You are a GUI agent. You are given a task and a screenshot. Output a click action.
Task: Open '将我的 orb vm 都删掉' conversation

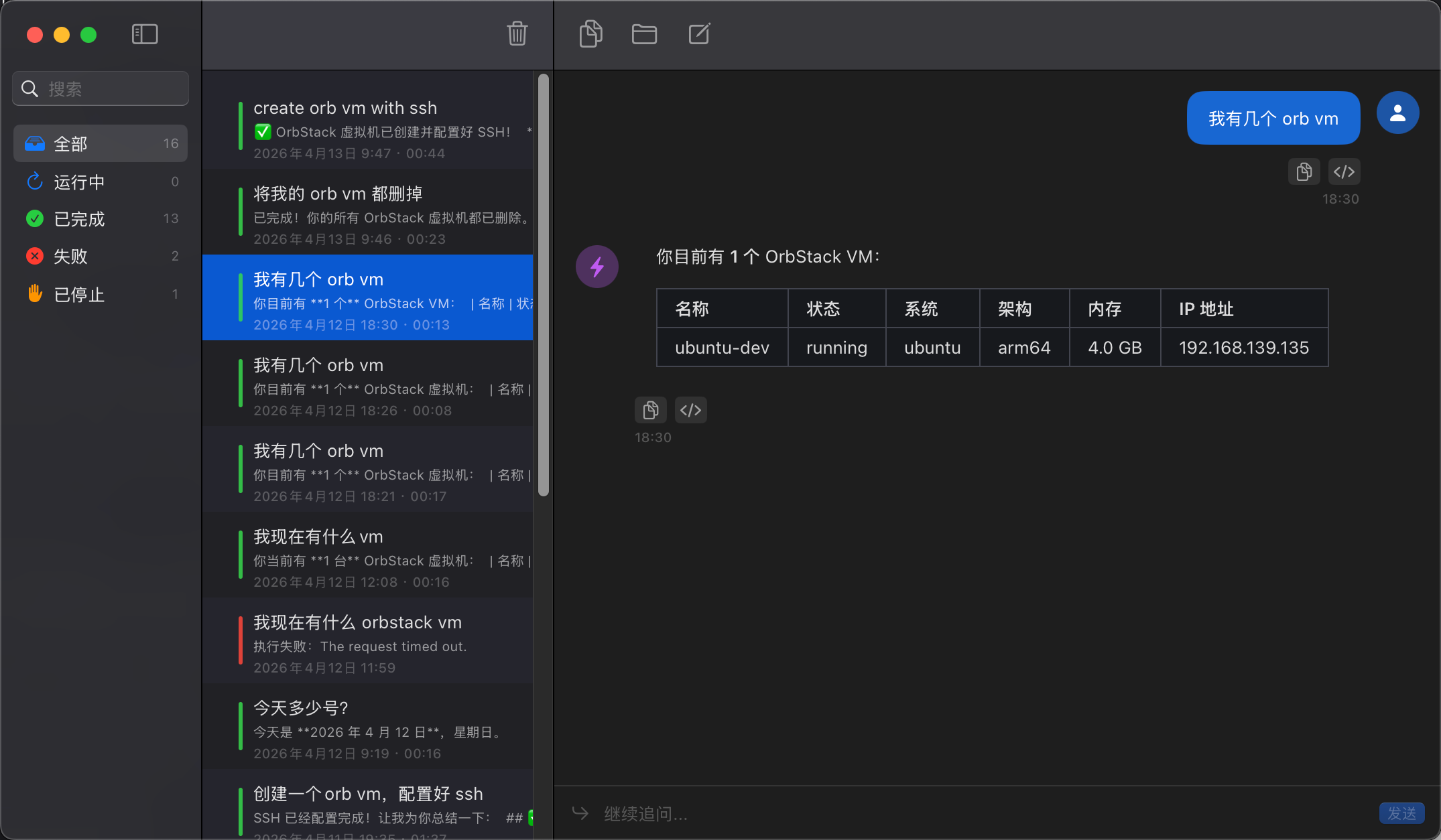(x=368, y=212)
